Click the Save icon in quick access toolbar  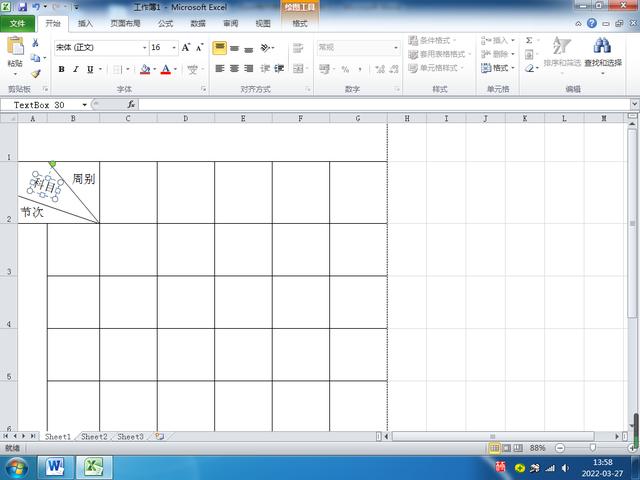pos(22,7)
